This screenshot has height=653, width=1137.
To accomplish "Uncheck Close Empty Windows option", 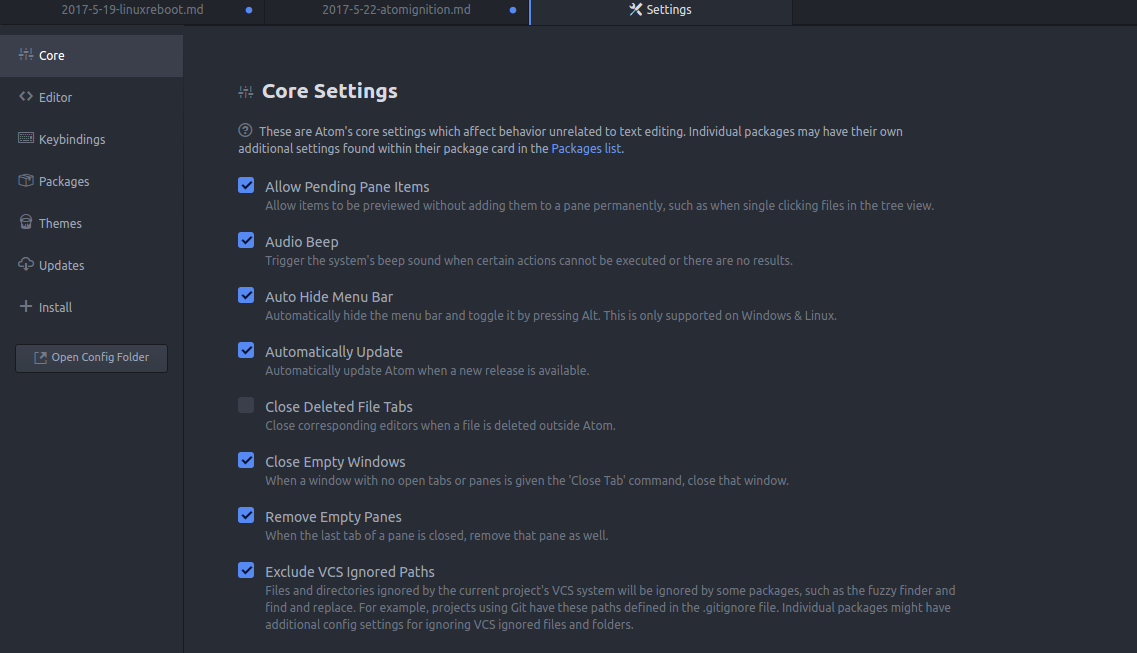I will coord(247,460).
